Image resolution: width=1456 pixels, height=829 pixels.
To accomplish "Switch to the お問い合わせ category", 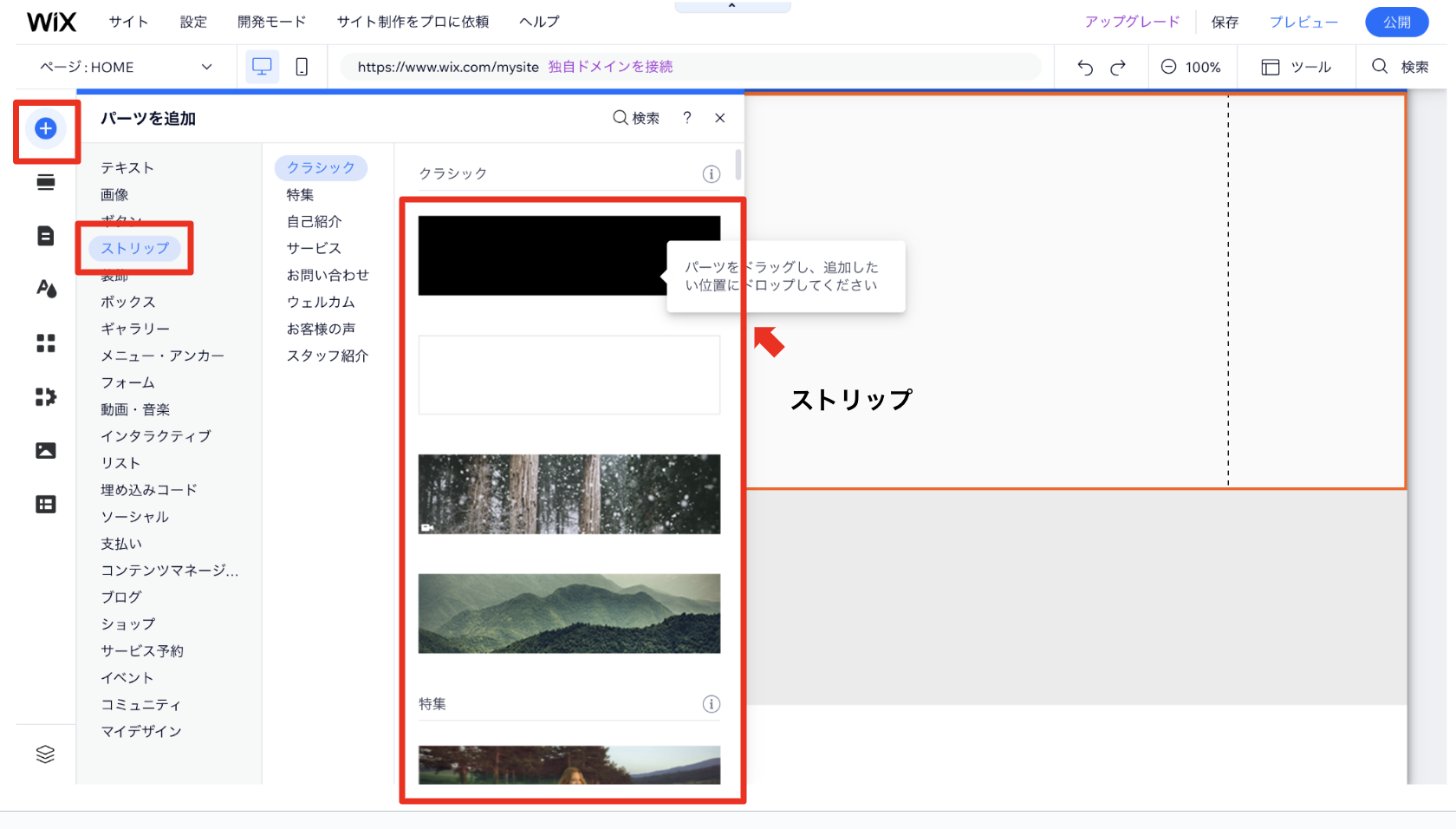I will coord(328,275).
